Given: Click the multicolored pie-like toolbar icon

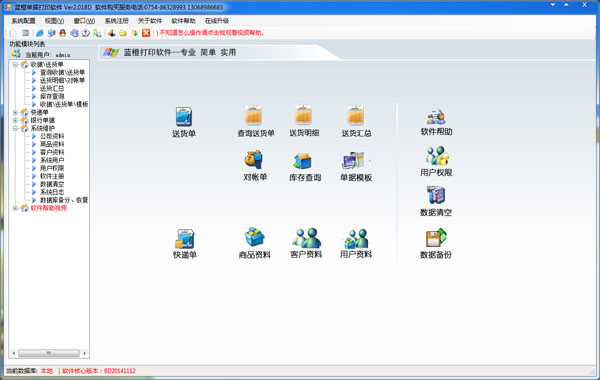Looking at the screenshot, I should click(x=111, y=33).
